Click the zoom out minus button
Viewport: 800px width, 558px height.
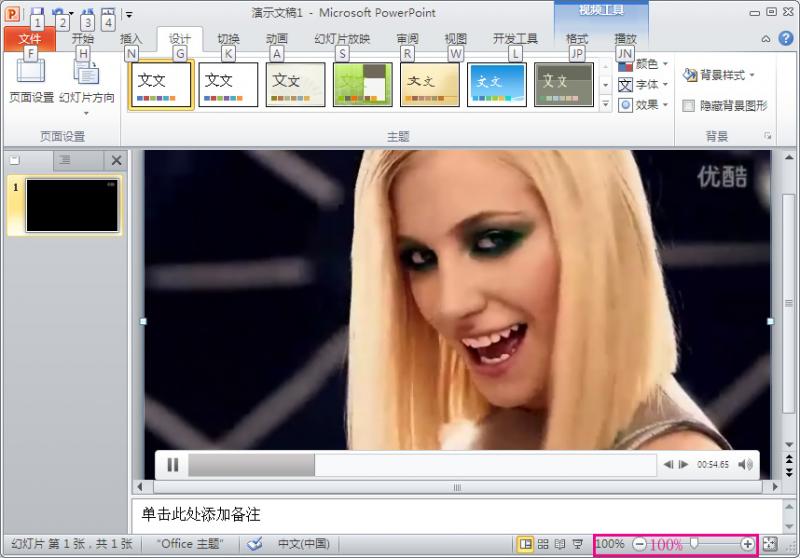[x=639, y=544]
